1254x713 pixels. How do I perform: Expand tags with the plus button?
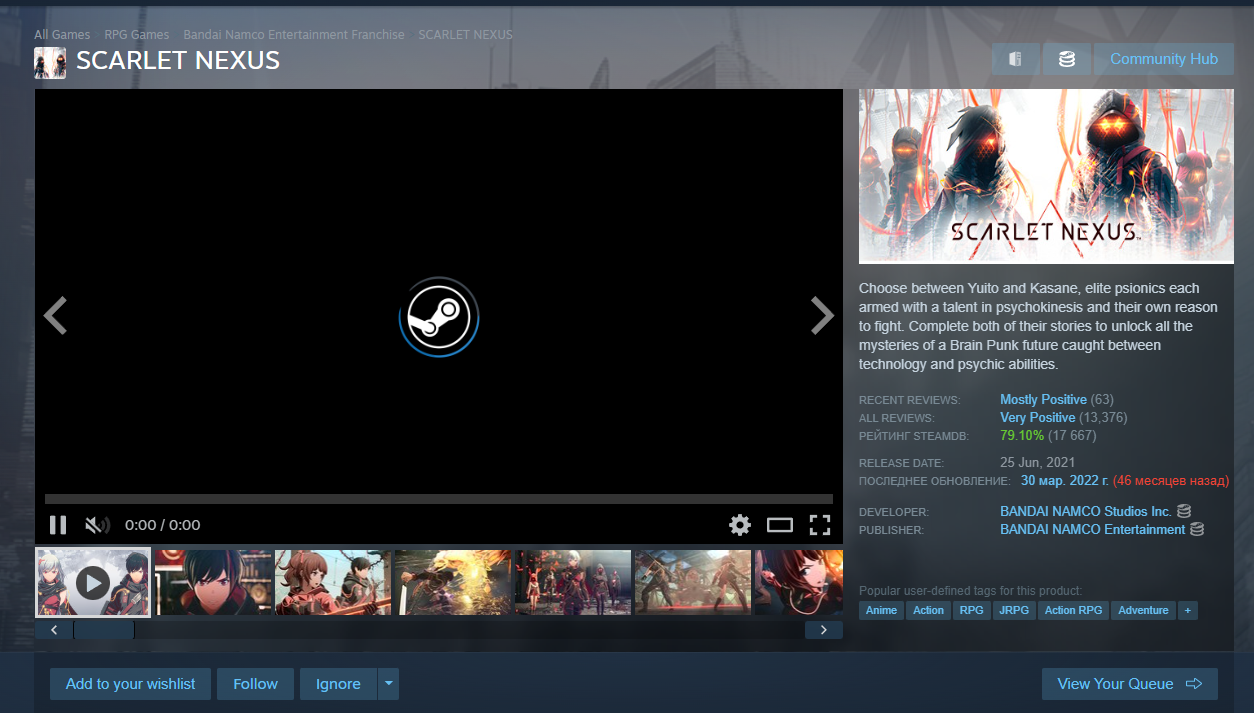pos(1187,610)
